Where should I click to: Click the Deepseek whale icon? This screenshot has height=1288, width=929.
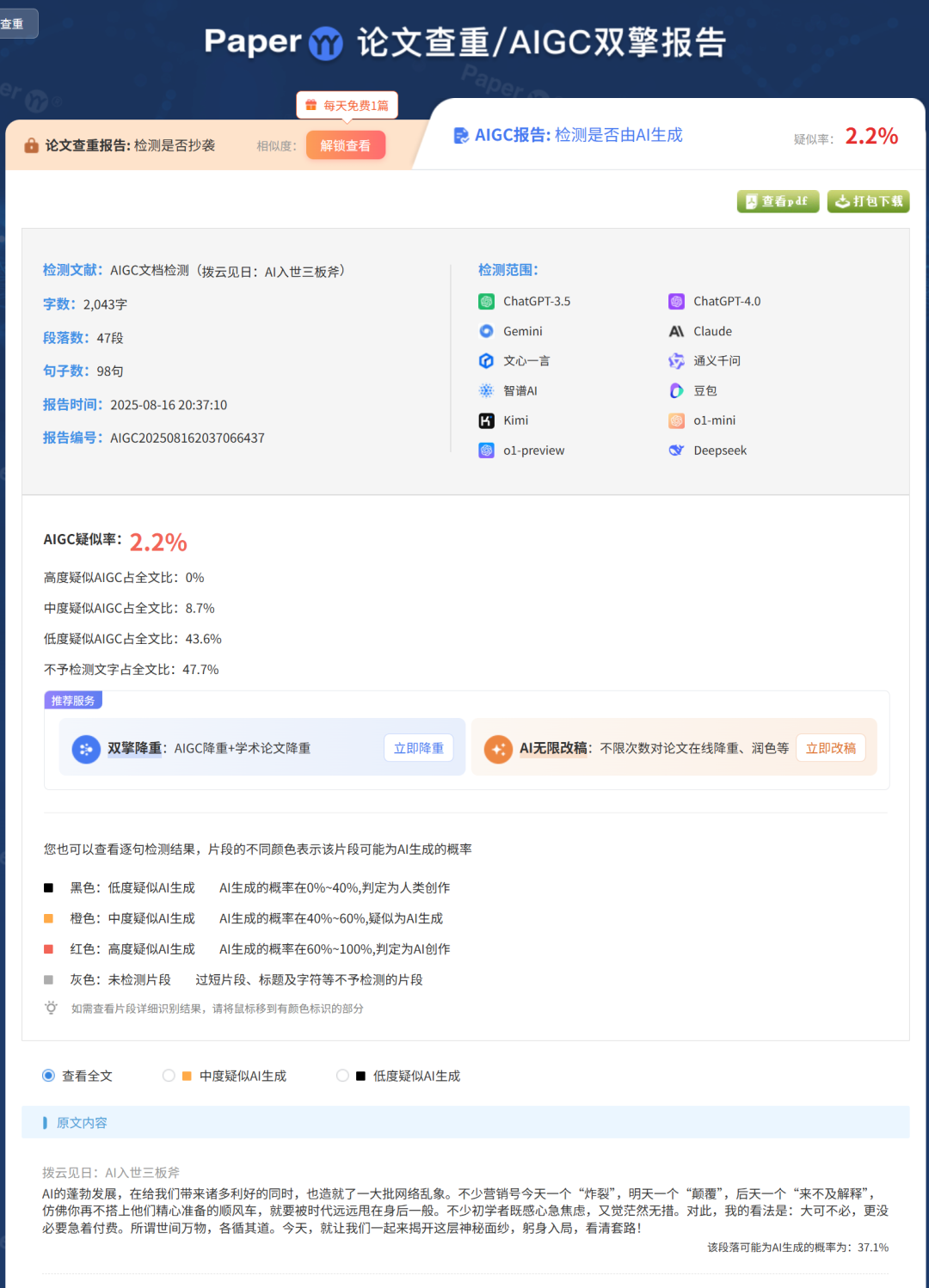pyautogui.click(x=676, y=451)
